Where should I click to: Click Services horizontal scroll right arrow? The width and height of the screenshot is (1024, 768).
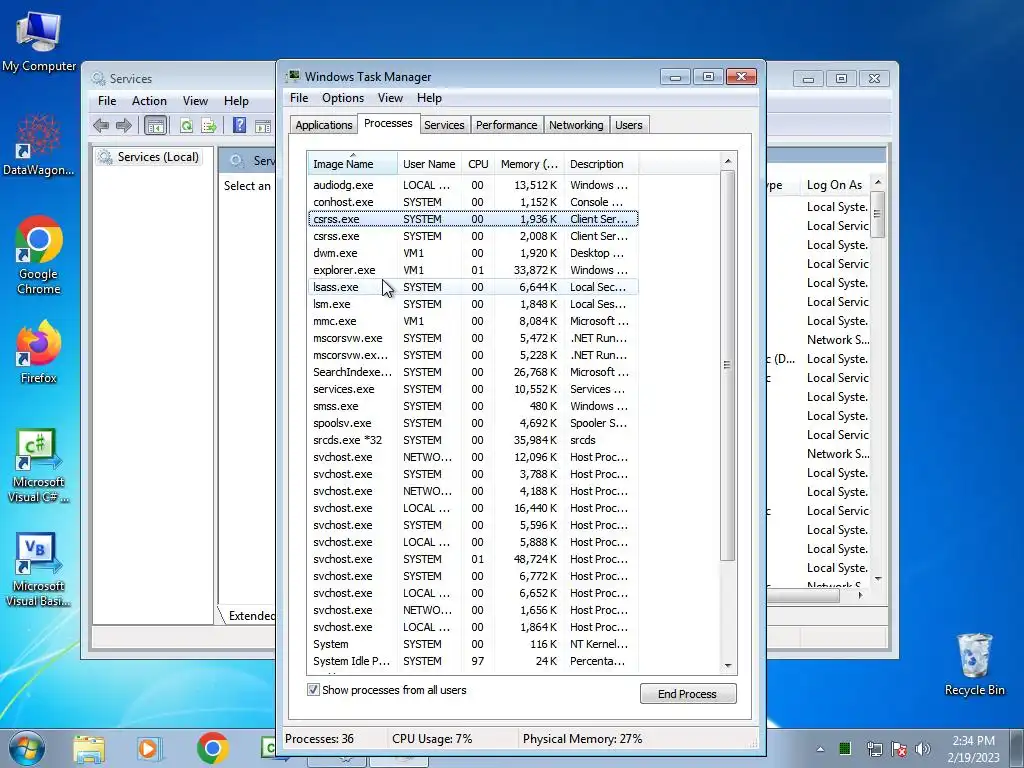tap(861, 596)
